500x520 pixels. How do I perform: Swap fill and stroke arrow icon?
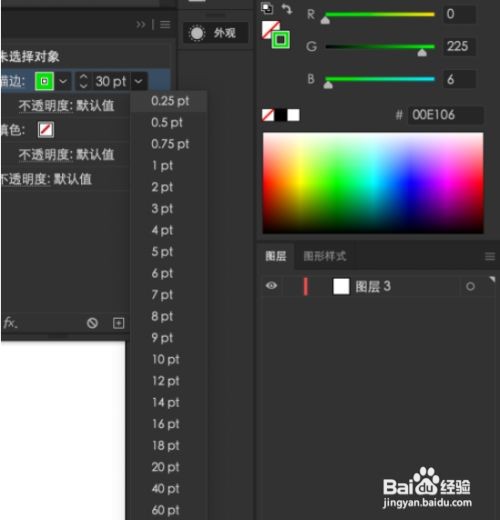click(286, 9)
